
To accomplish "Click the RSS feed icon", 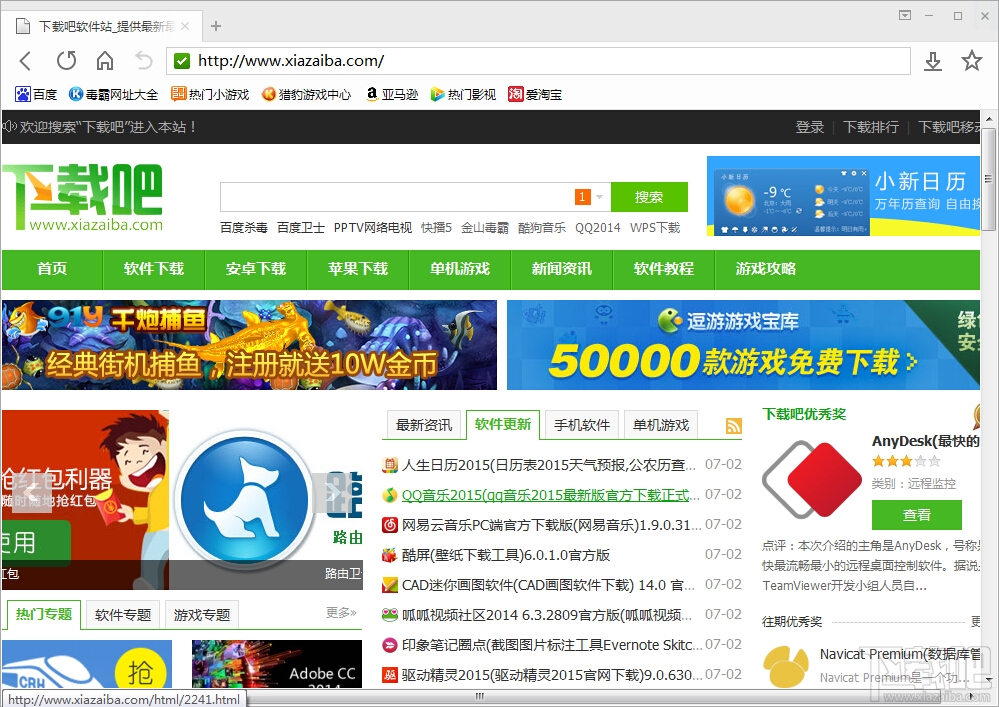I will click(x=734, y=425).
